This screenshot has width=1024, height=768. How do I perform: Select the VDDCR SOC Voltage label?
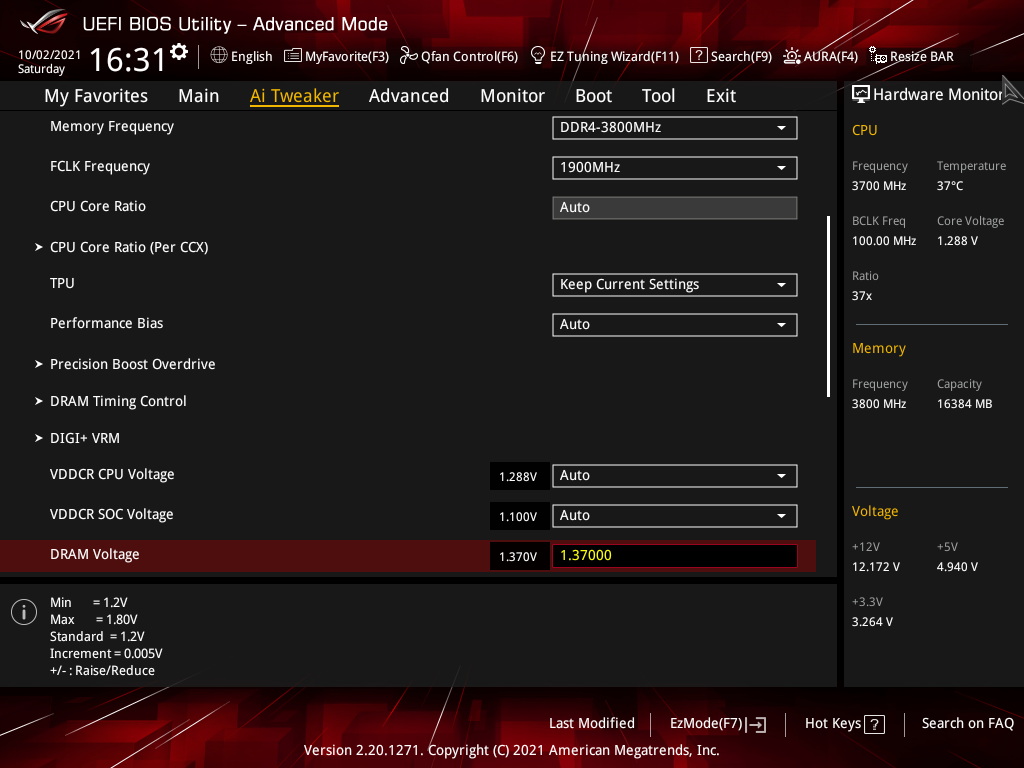click(x=112, y=515)
